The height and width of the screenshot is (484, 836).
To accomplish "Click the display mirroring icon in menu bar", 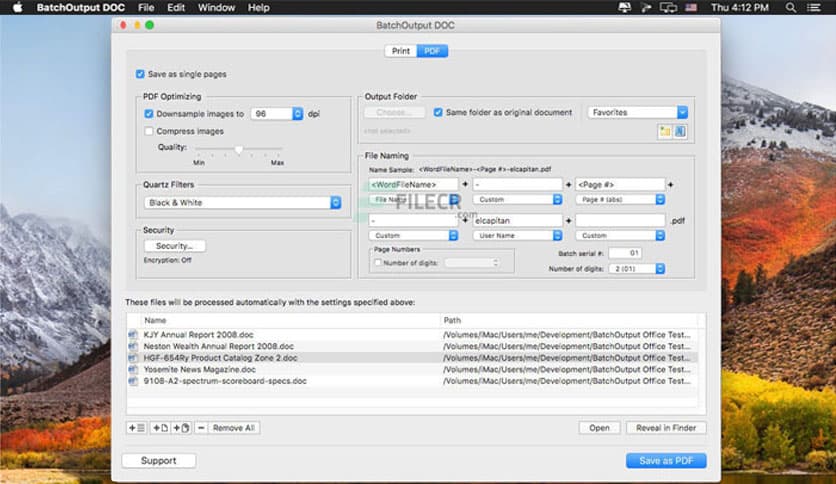I will click(x=668, y=7).
